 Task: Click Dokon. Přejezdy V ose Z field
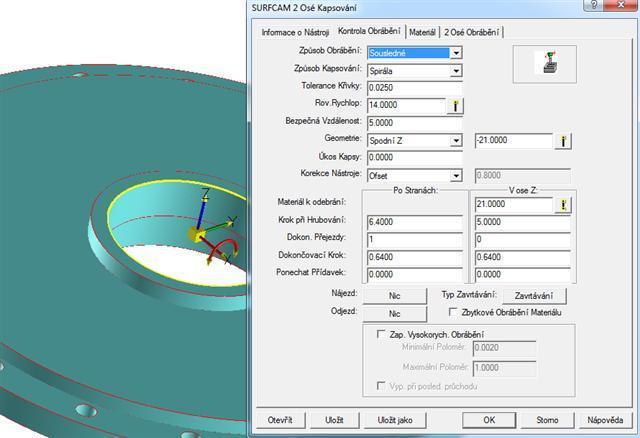[522, 240]
